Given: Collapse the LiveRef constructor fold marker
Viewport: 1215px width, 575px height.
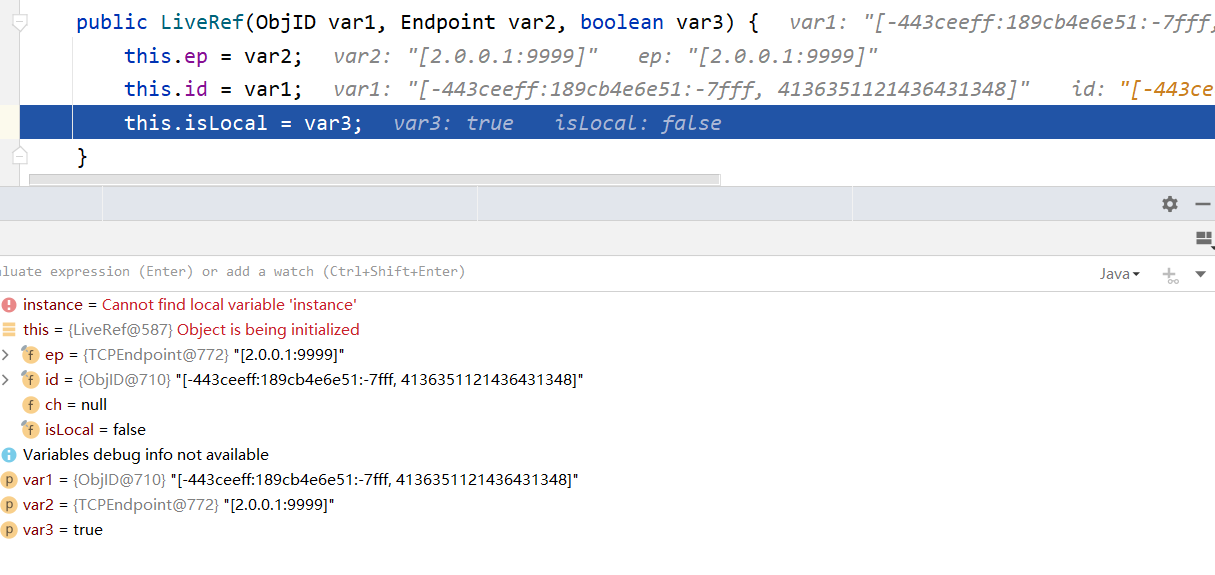Looking at the screenshot, I should 18,21.
